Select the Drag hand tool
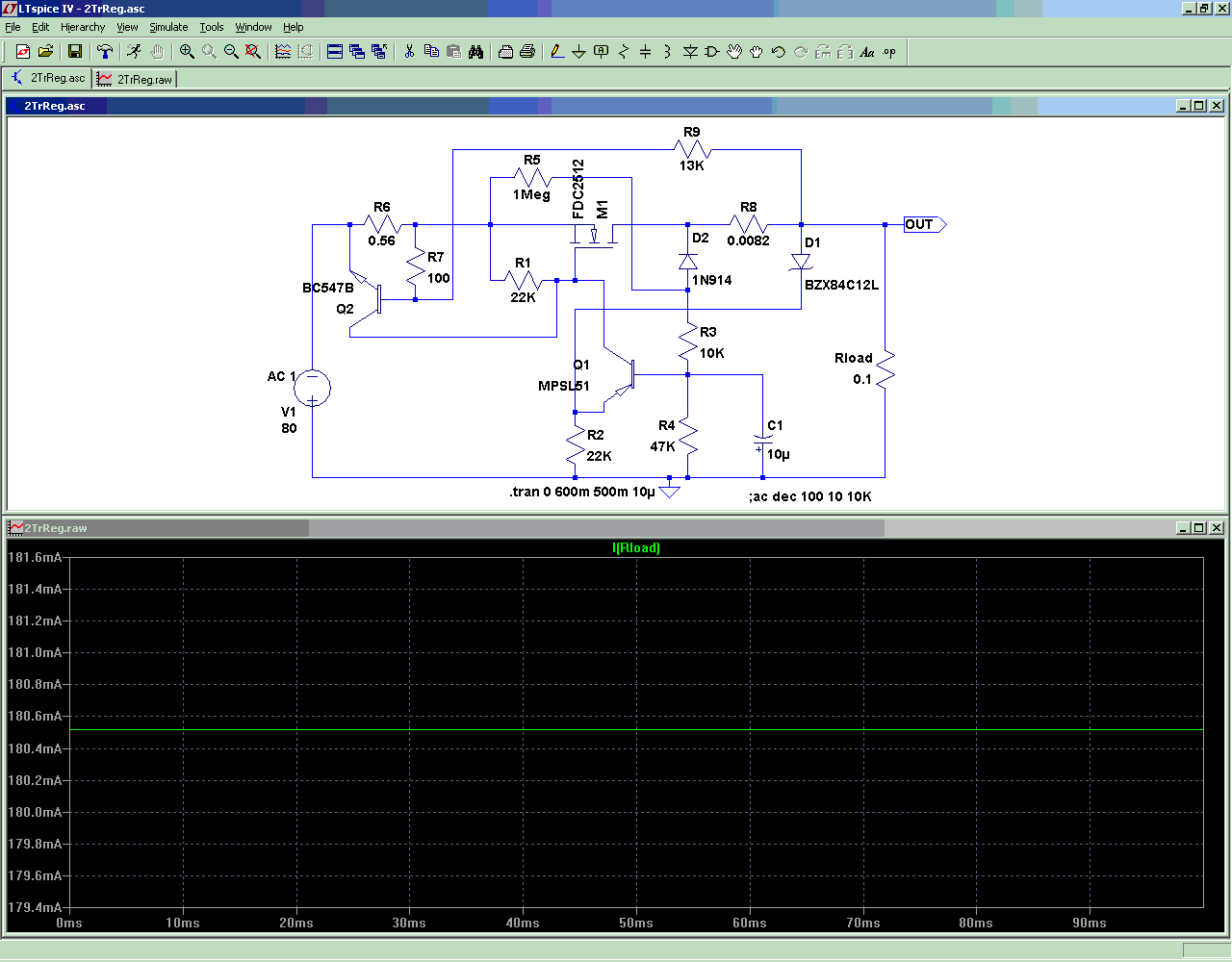 pyautogui.click(x=757, y=51)
